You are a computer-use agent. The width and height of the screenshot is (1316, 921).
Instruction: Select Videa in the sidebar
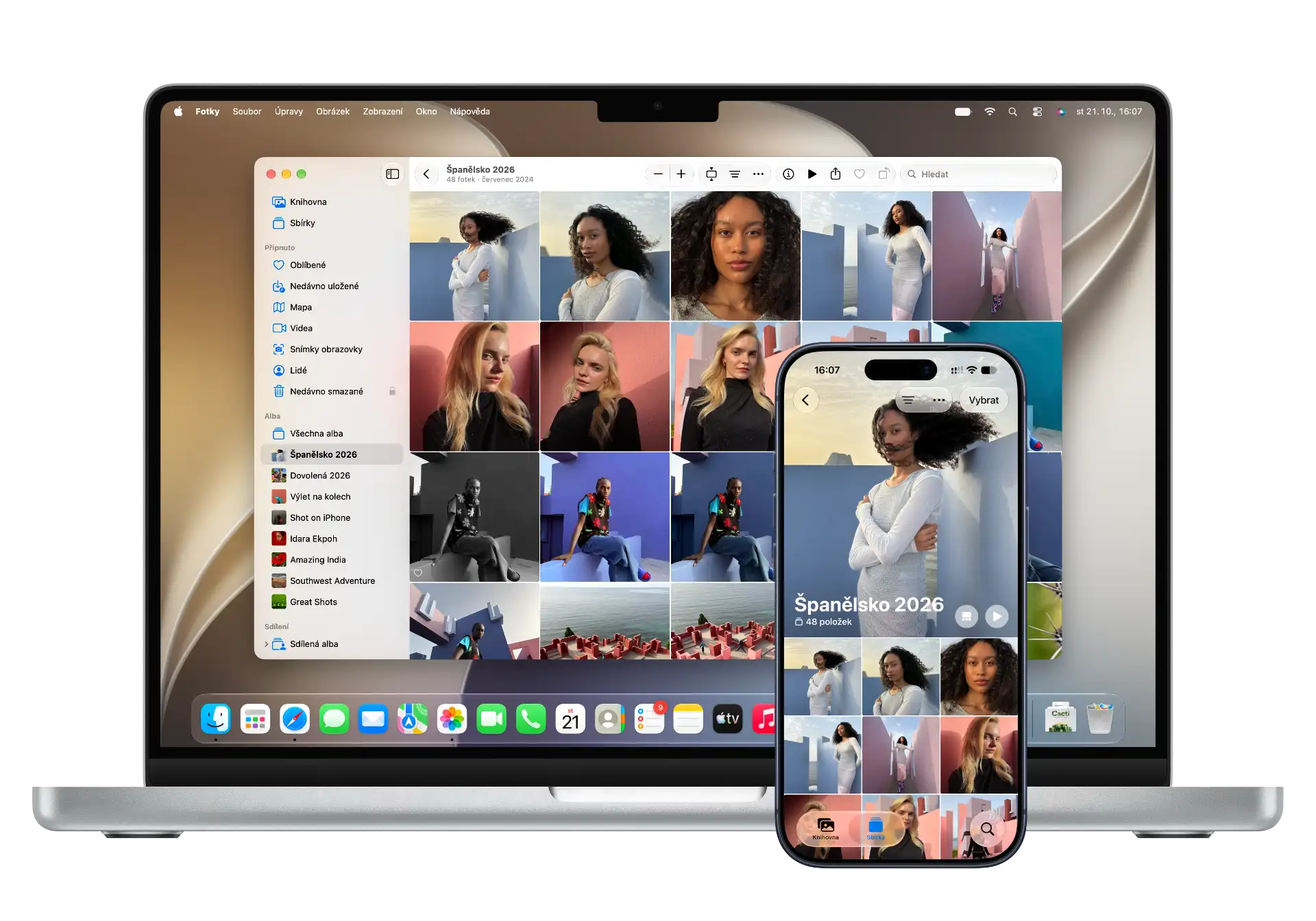point(332,328)
